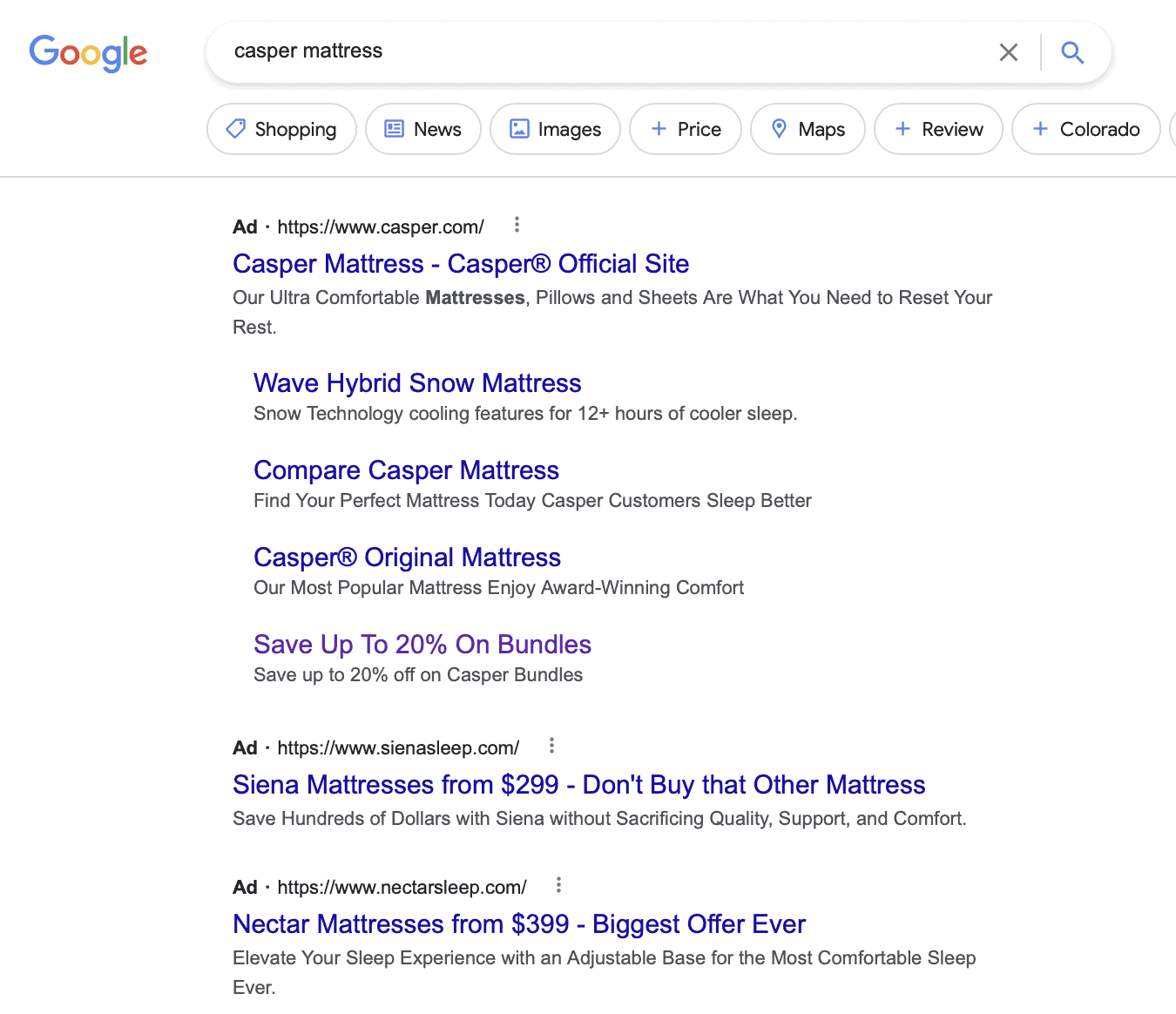Clear the search box with the X icon
Viewport: 1176px width, 1014px height.
pyautogui.click(x=1009, y=52)
